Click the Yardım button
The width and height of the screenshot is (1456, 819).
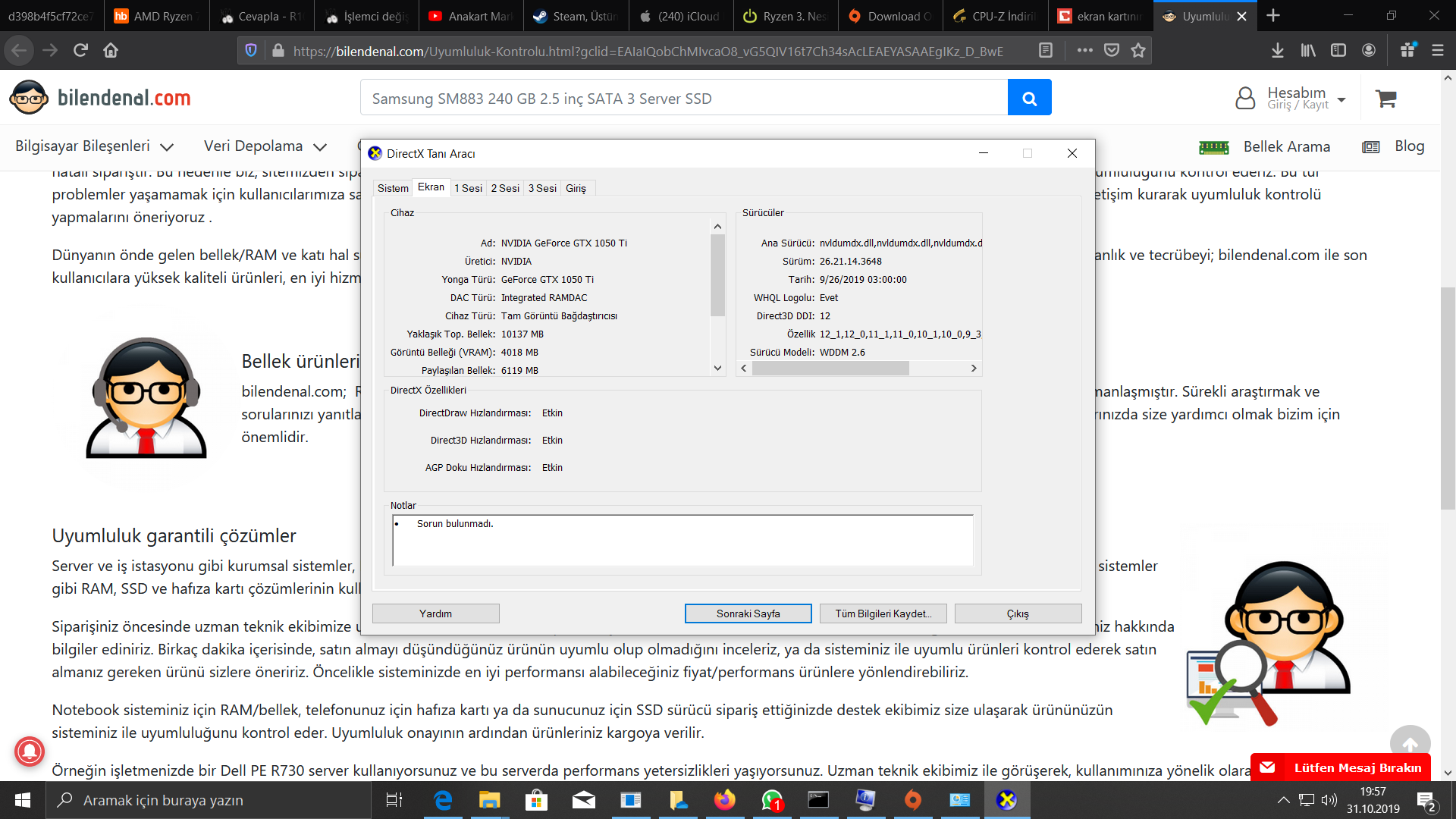pos(436,613)
